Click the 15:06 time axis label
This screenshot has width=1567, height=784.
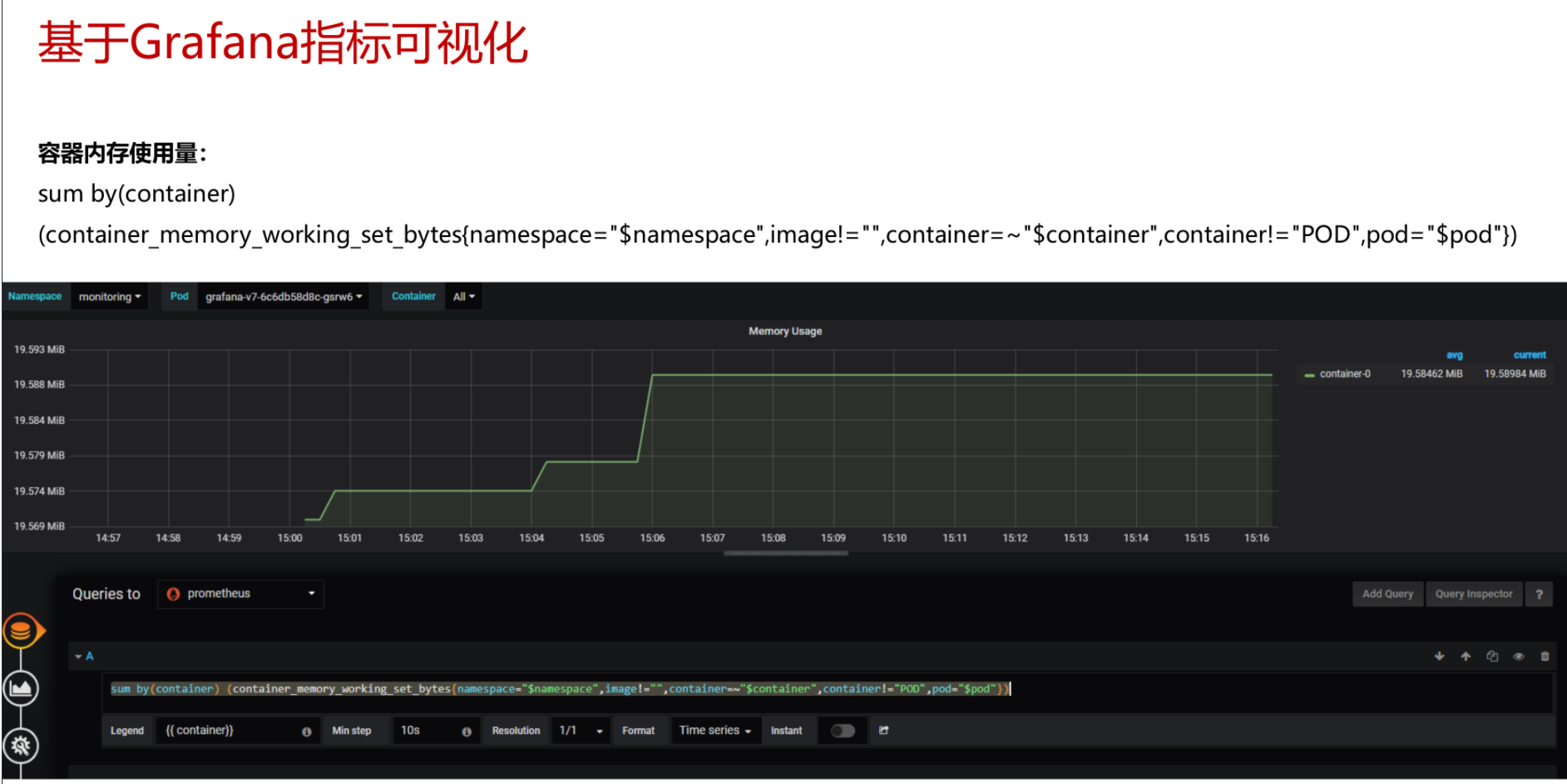[x=652, y=539]
